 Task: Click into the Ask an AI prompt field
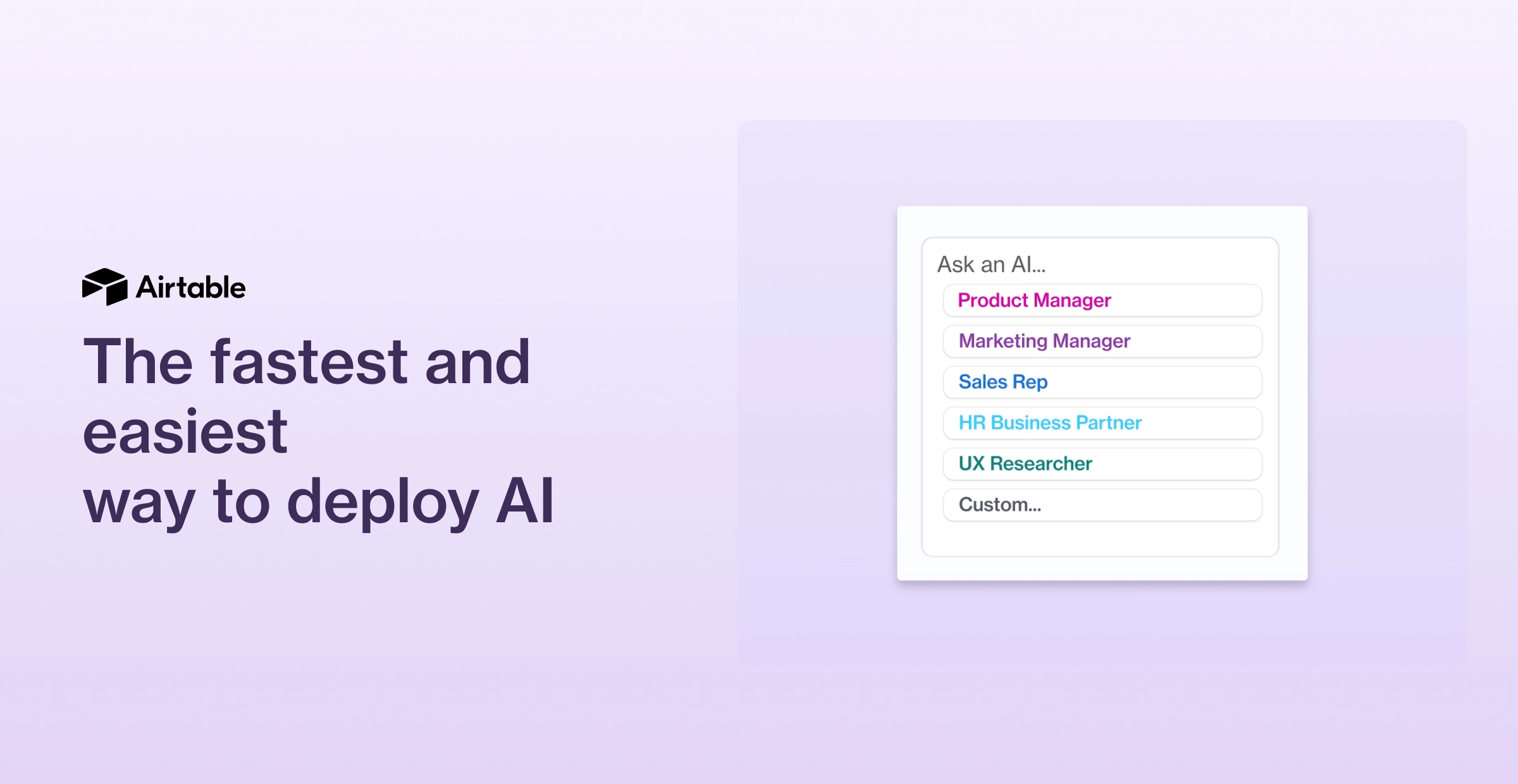[991, 264]
